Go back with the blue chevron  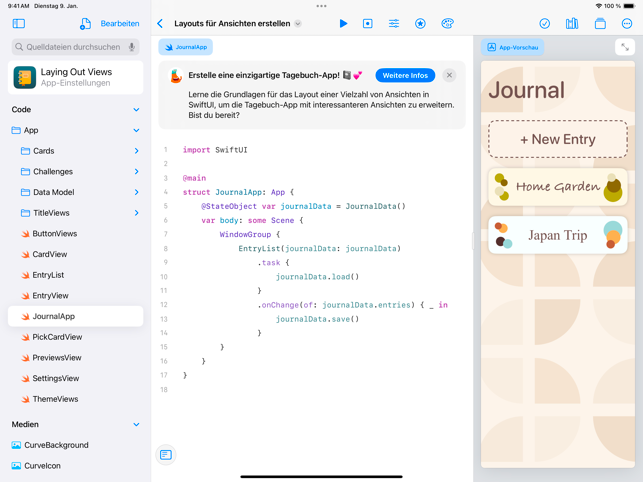pos(160,24)
